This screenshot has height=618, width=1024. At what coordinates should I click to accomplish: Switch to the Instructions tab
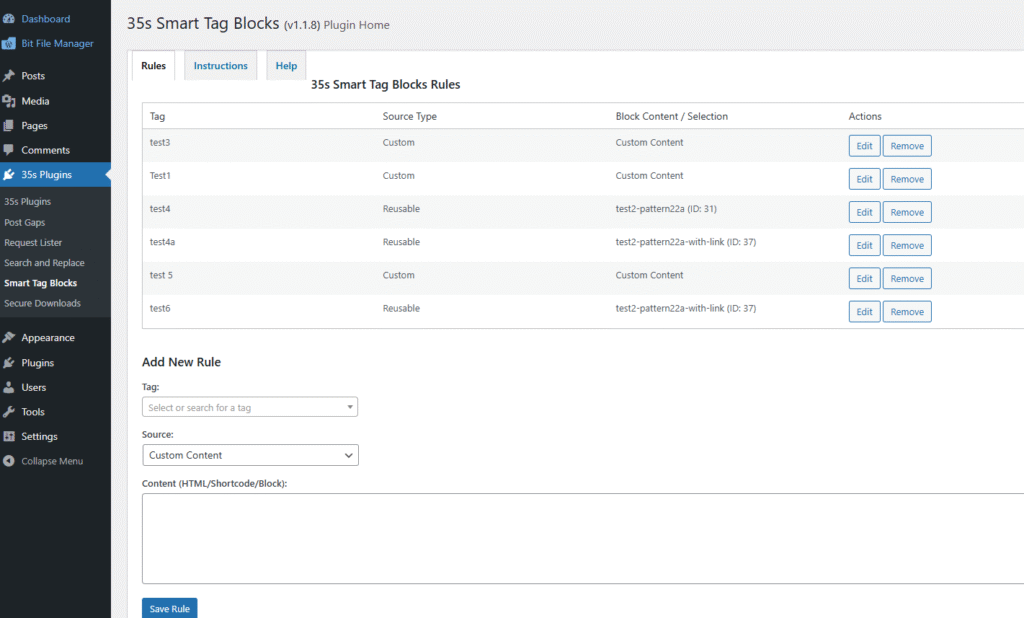[x=220, y=66]
